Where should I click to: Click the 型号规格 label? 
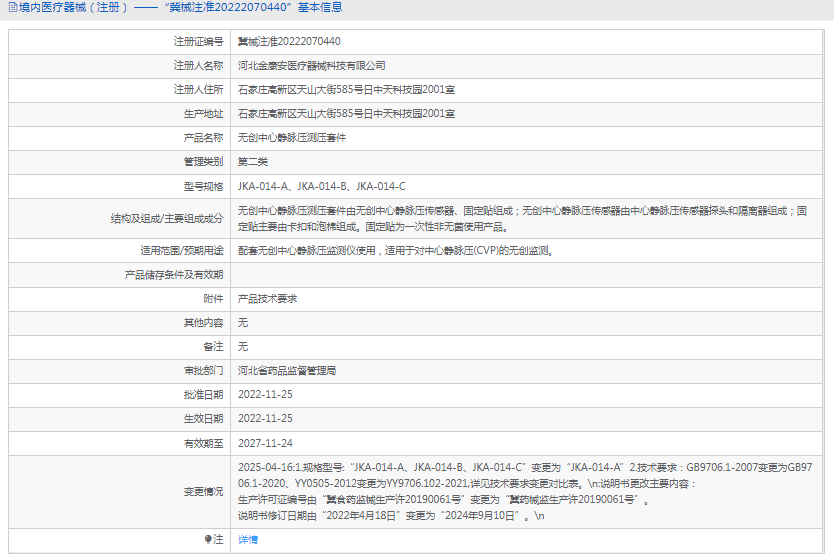click(x=204, y=187)
